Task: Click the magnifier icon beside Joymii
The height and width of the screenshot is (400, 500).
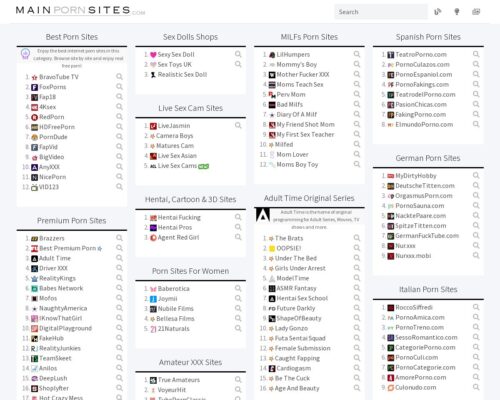Action: pyautogui.click(x=238, y=298)
